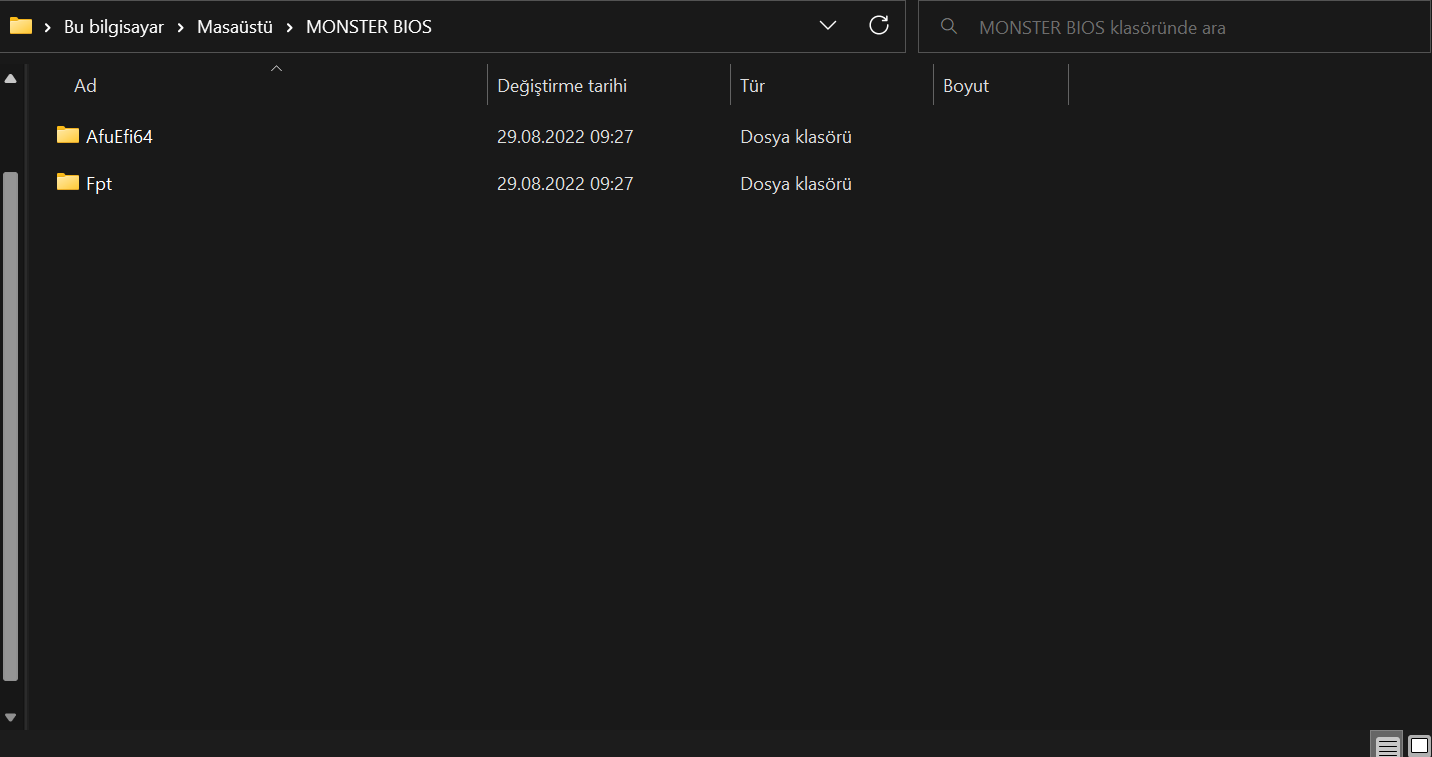Image resolution: width=1432 pixels, height=757 pixels.
Task: Expand the chevron before Bu bilgisayar
Action: pos(48,27)
